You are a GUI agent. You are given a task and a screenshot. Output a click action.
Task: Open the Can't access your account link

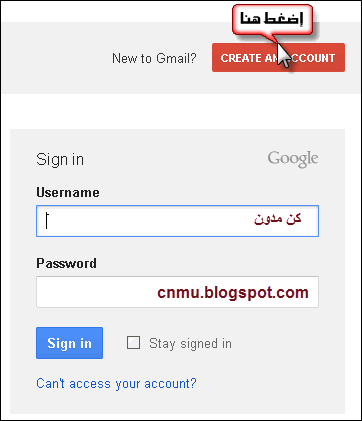(x=116, y=383)
